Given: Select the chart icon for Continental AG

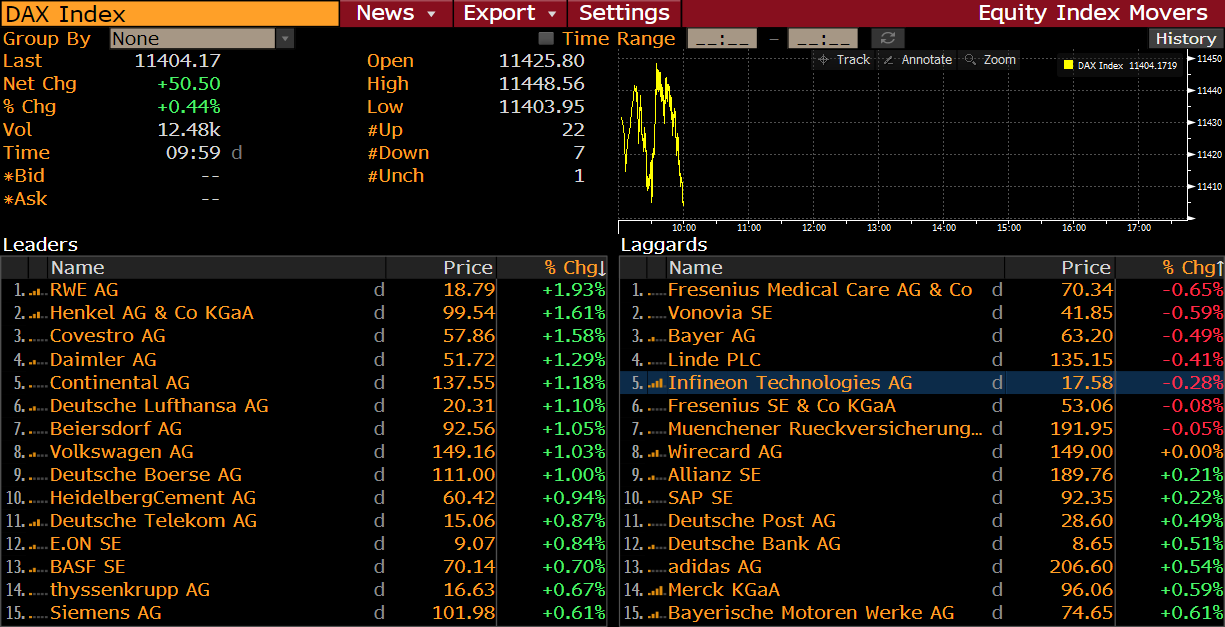Looking at the screenshot, I should coord(37,382).
